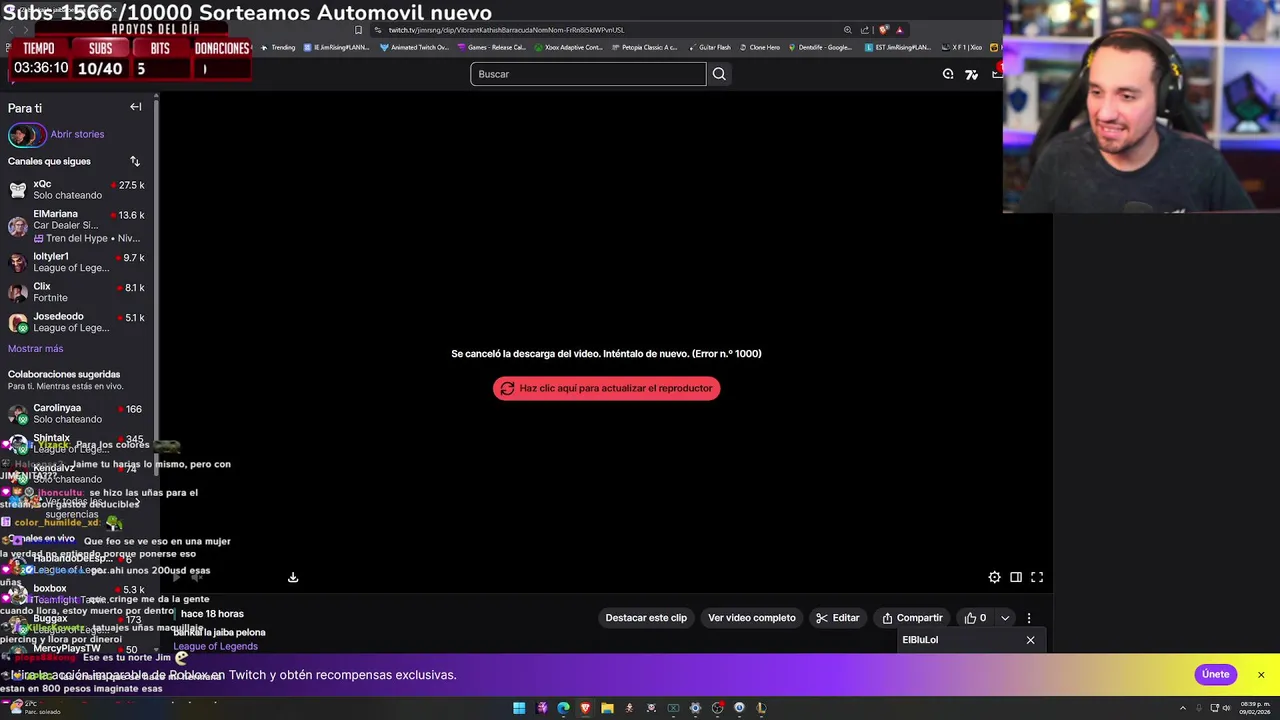The height and width of the screenshot is (720, 1280).
Task: Open the taskbar weather widget
Action: (36, 708)
